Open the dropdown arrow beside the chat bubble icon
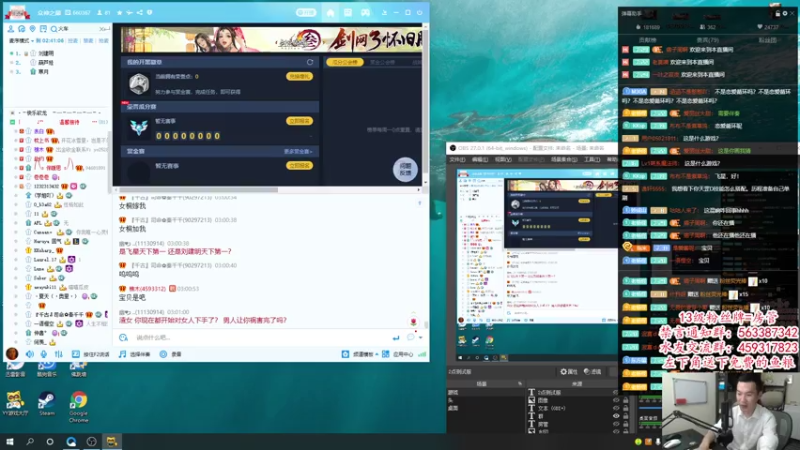The width and height of the screenshot is (800, 450). click(420, 338)
